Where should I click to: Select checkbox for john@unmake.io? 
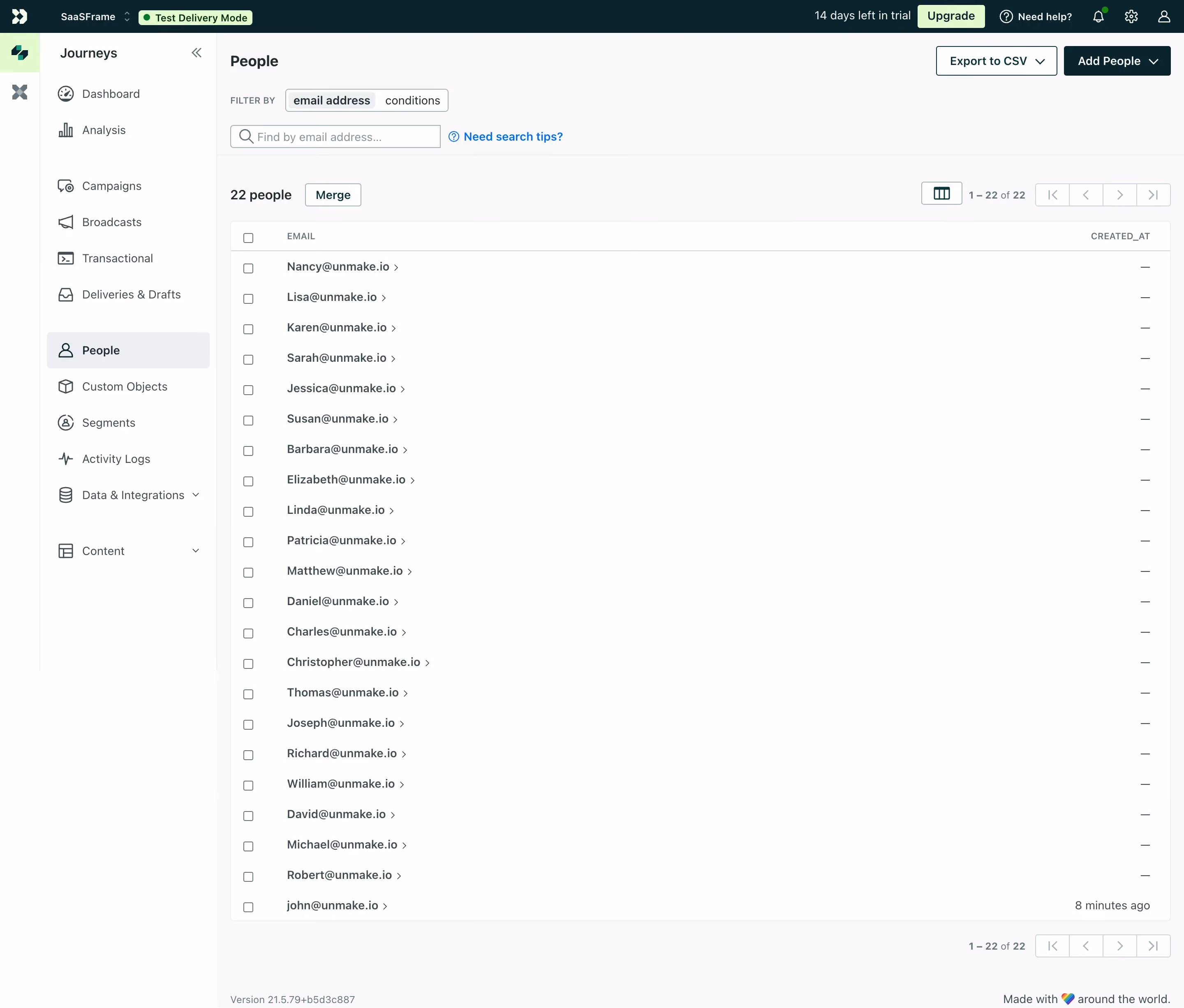click(248, 907)
